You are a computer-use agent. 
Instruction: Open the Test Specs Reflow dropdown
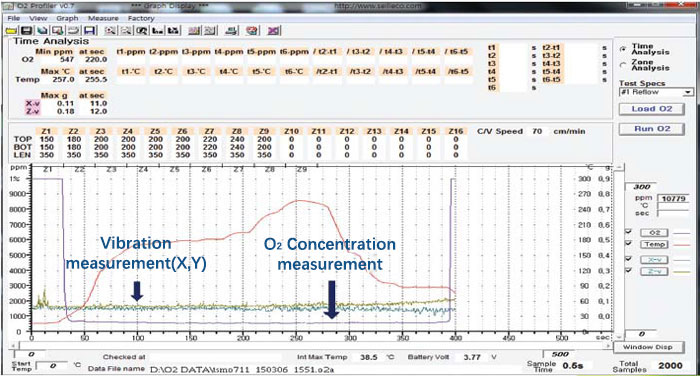(x=656, y=92)
